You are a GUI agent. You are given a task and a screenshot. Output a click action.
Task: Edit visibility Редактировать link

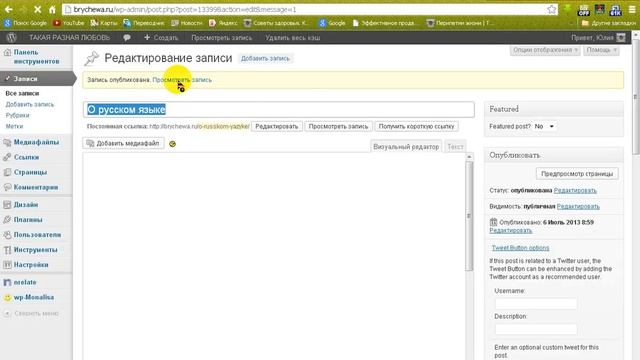(x=578, y=207)
